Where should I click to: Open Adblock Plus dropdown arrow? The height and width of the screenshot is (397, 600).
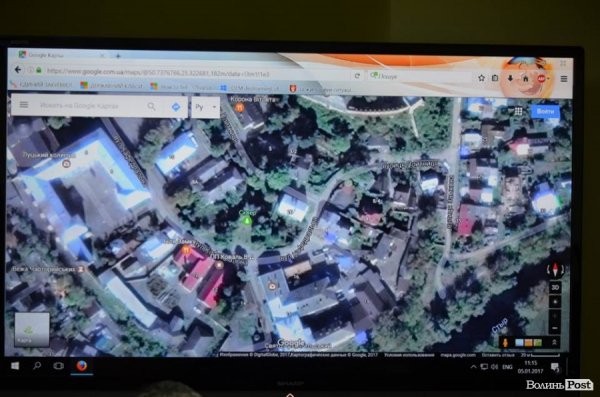point(549,79)
